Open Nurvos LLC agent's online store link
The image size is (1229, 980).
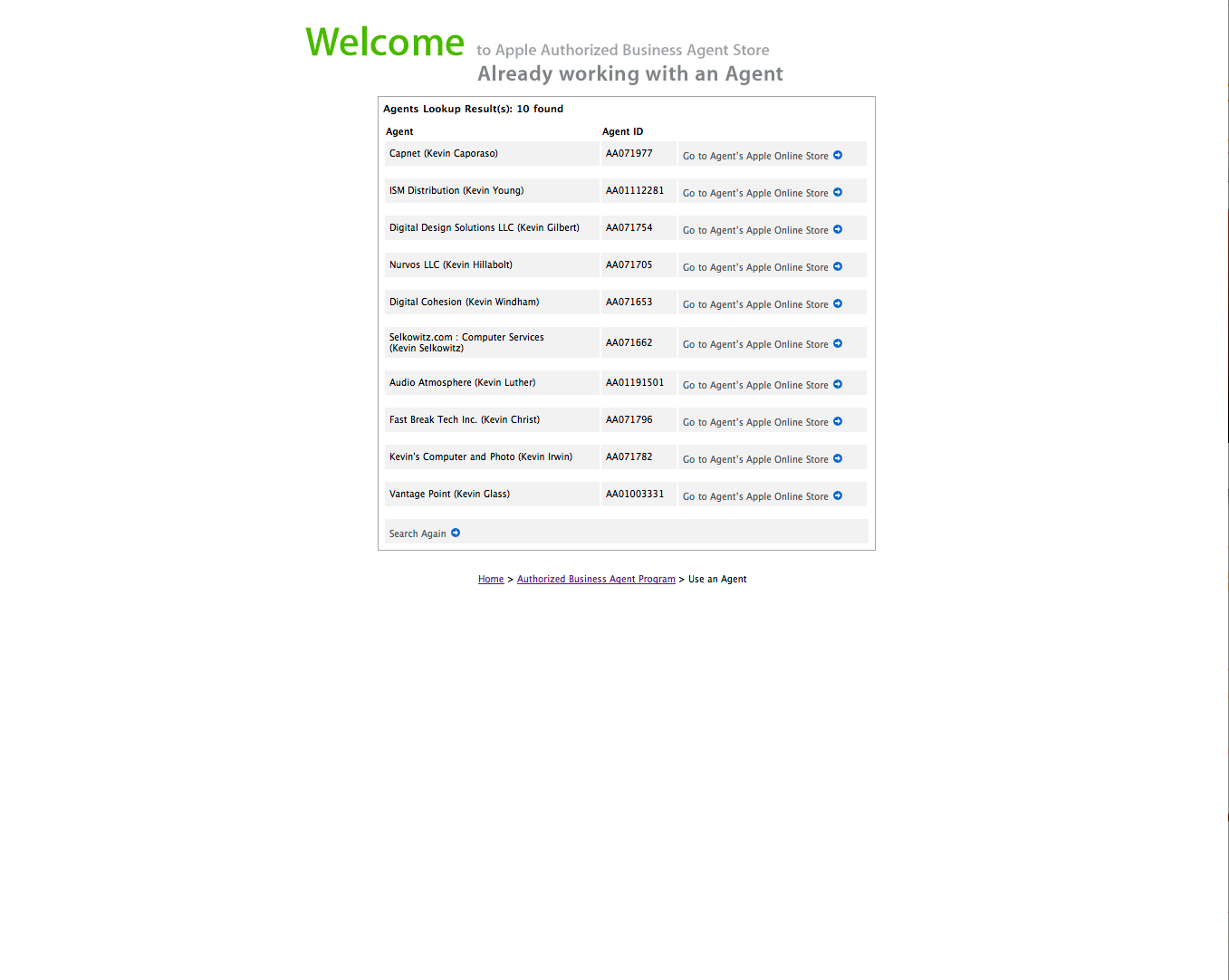coord(755,267)
